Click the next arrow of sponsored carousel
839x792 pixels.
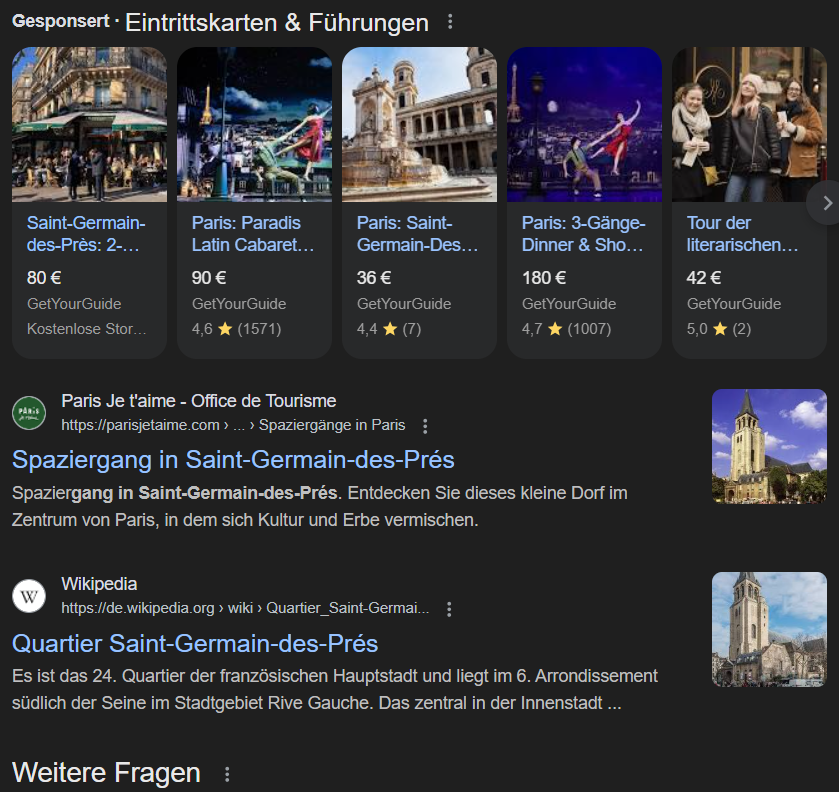coord(827,203)
